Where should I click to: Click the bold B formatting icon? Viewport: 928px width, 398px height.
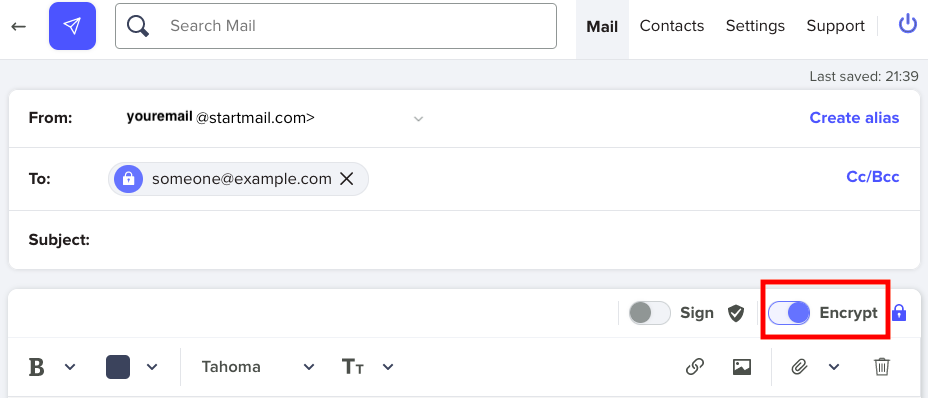coord(37,367)
